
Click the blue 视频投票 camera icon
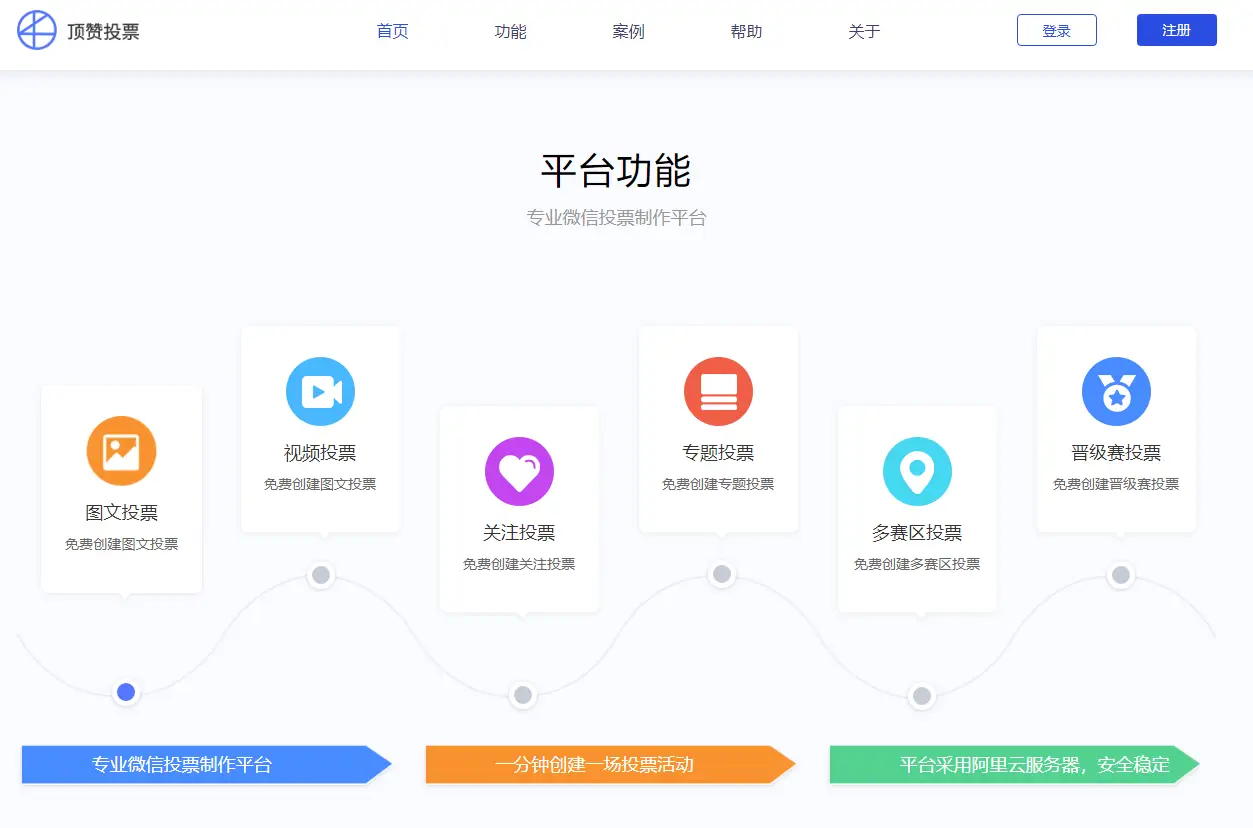coord(320,391)
